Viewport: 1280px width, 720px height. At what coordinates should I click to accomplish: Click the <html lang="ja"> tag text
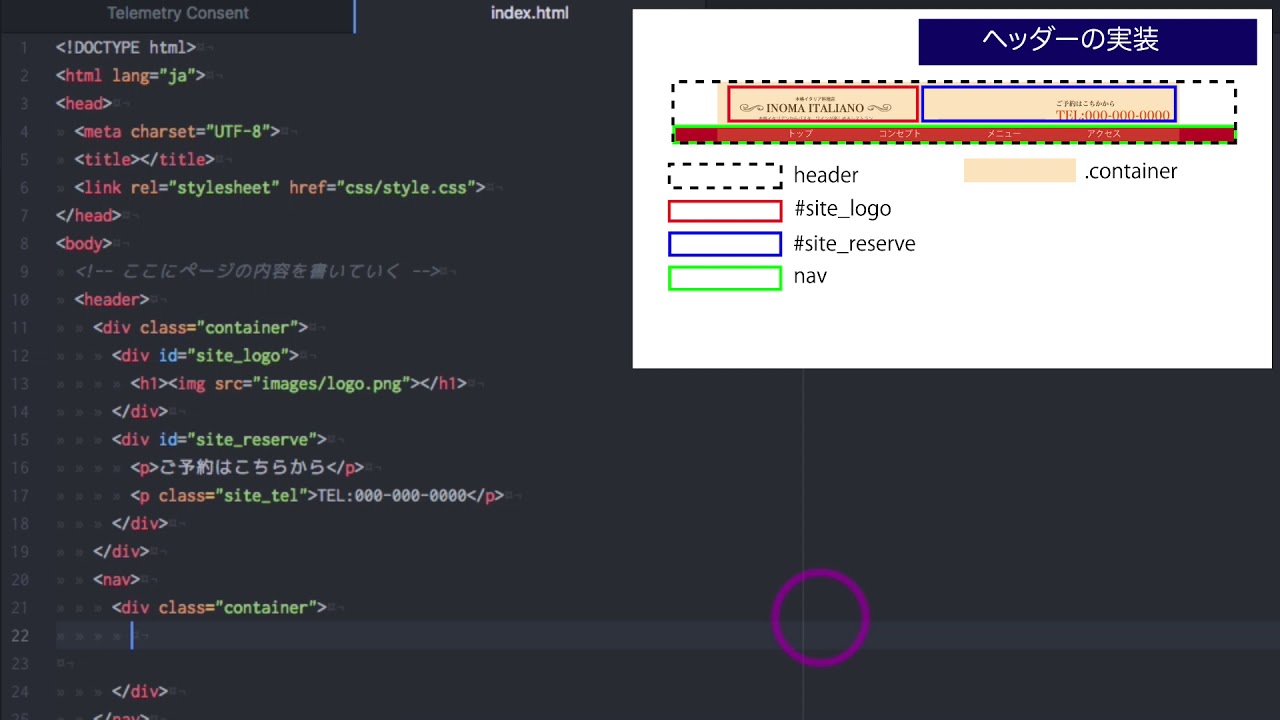(130, 75)
